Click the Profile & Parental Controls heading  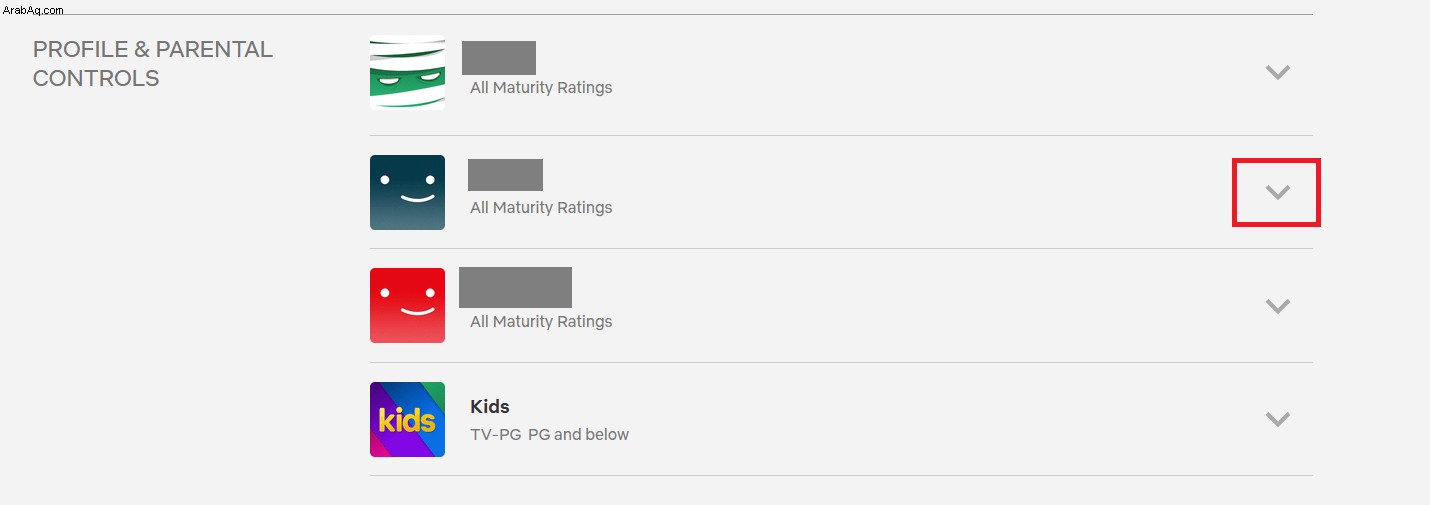click(x=153, y=64)
